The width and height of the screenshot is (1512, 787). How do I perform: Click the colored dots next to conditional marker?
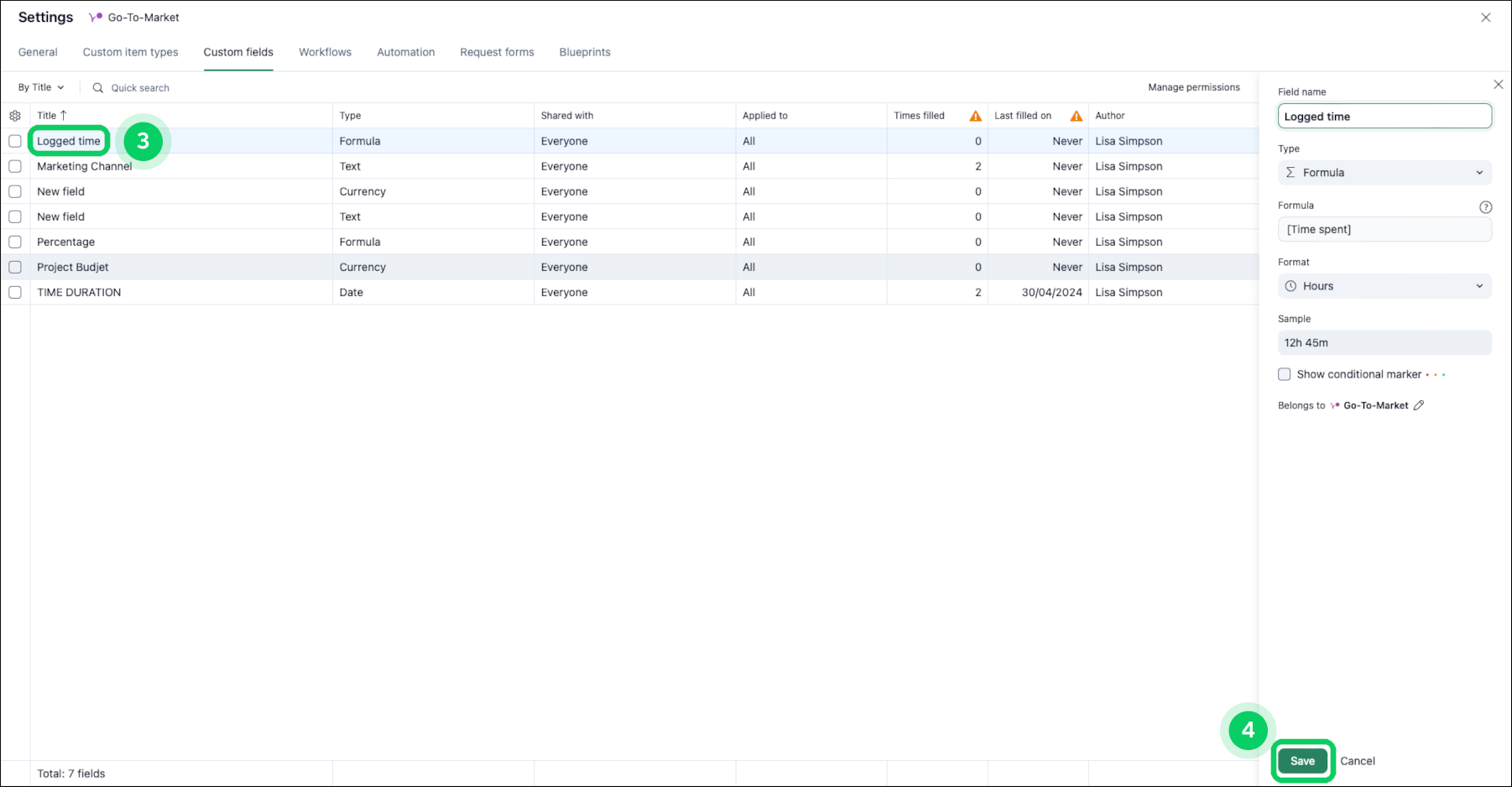pyautogui.click(x=1436, y=374)
